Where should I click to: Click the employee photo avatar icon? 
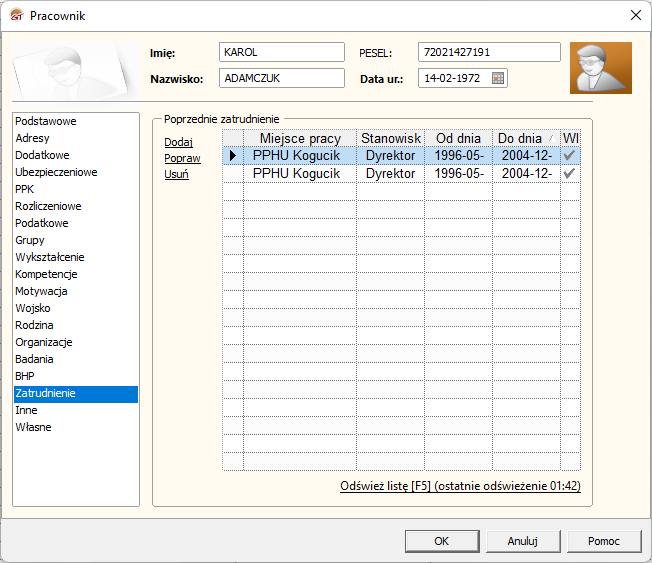coord(600,68)
